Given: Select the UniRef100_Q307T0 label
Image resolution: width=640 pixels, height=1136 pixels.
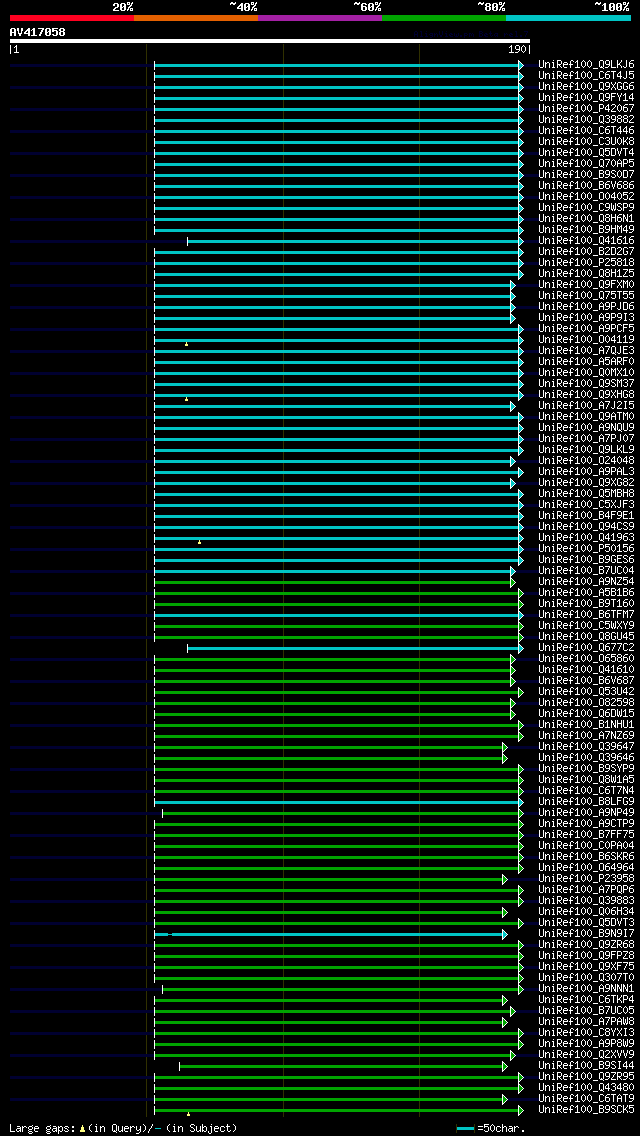Looking at the screenshot, I should (586, 978).
